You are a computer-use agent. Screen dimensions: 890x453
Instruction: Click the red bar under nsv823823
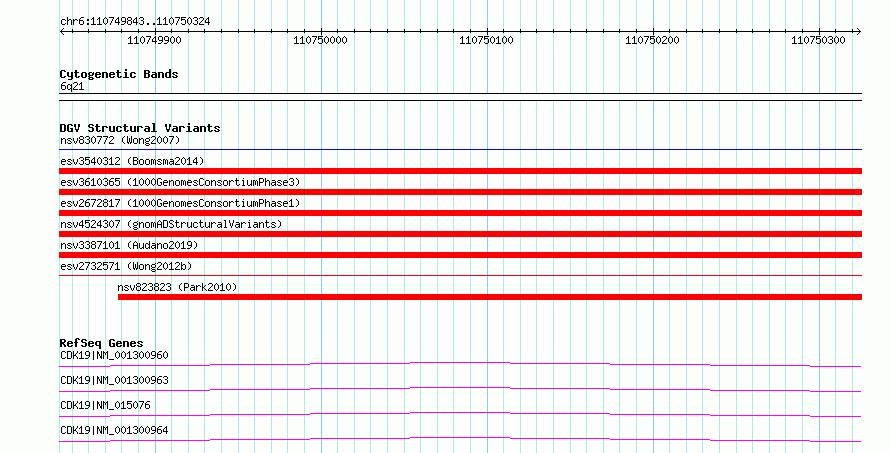[490, 297]
